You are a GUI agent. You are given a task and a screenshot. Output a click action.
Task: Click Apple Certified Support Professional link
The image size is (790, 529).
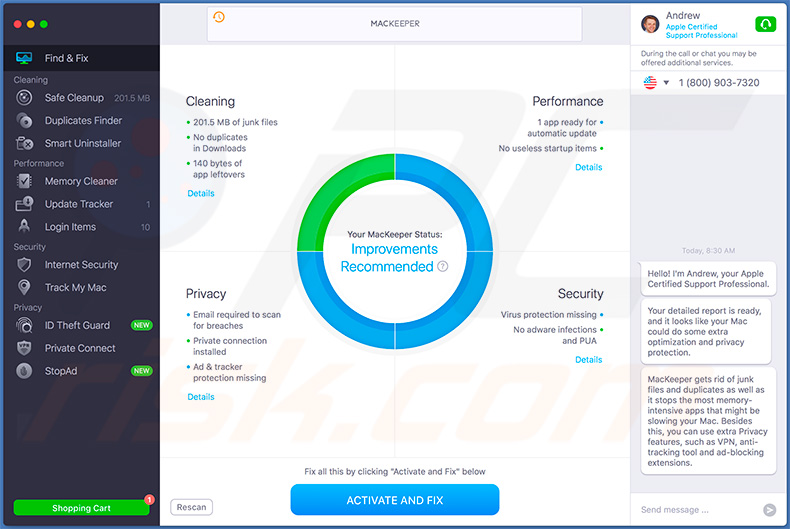(x=701, y=31)
